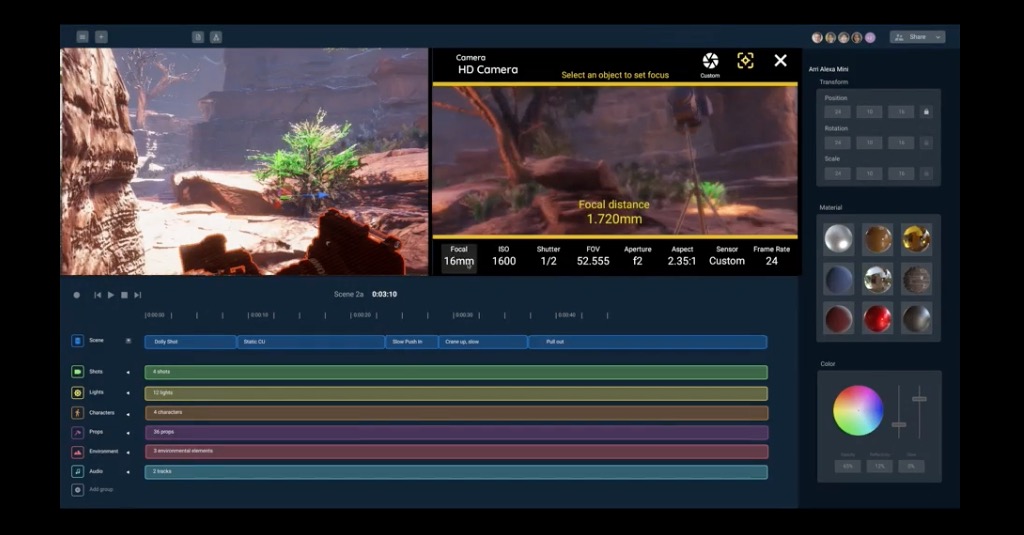
Task: Click the Characters group icon
Action: [77, 412]
